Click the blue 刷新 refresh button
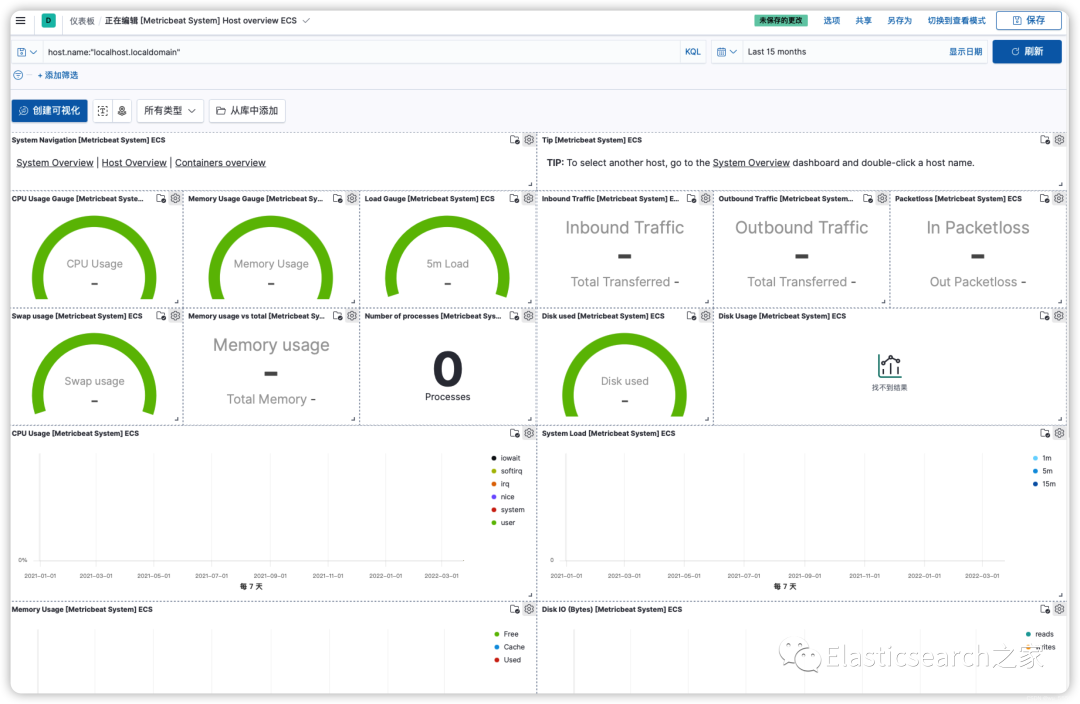1080x704 pixels. [1026, 52]
